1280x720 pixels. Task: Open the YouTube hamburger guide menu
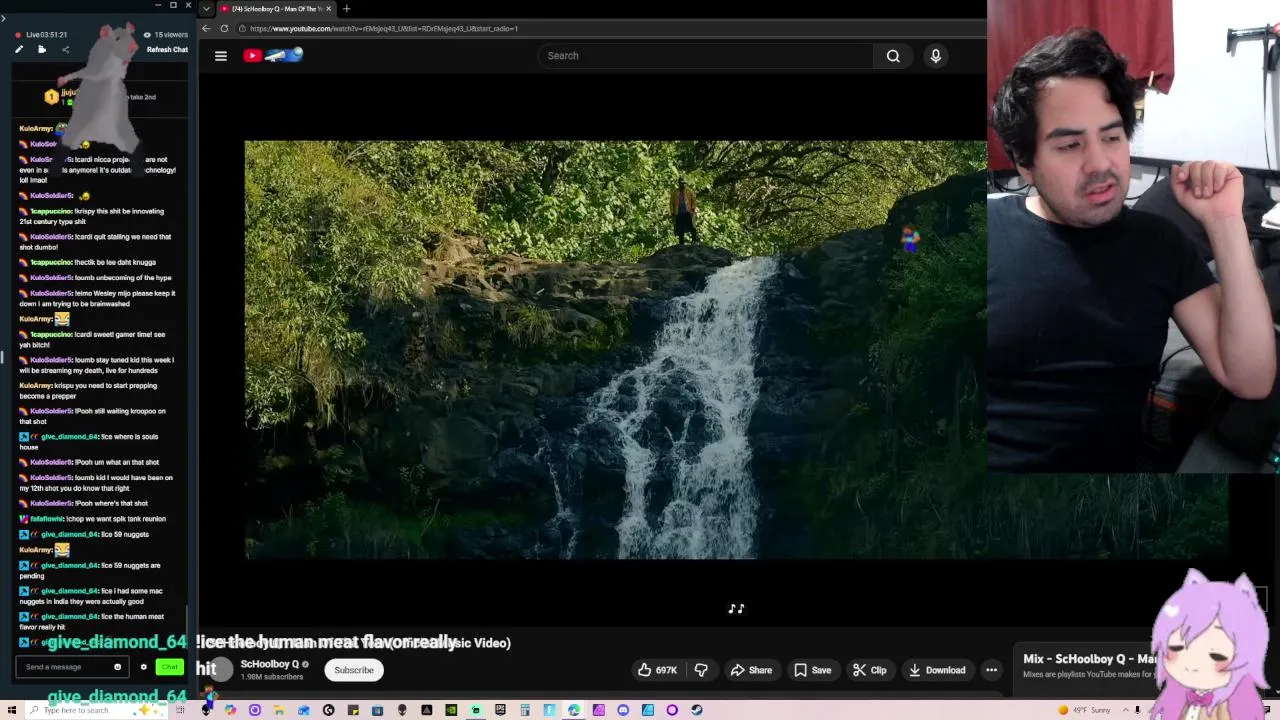221,56
